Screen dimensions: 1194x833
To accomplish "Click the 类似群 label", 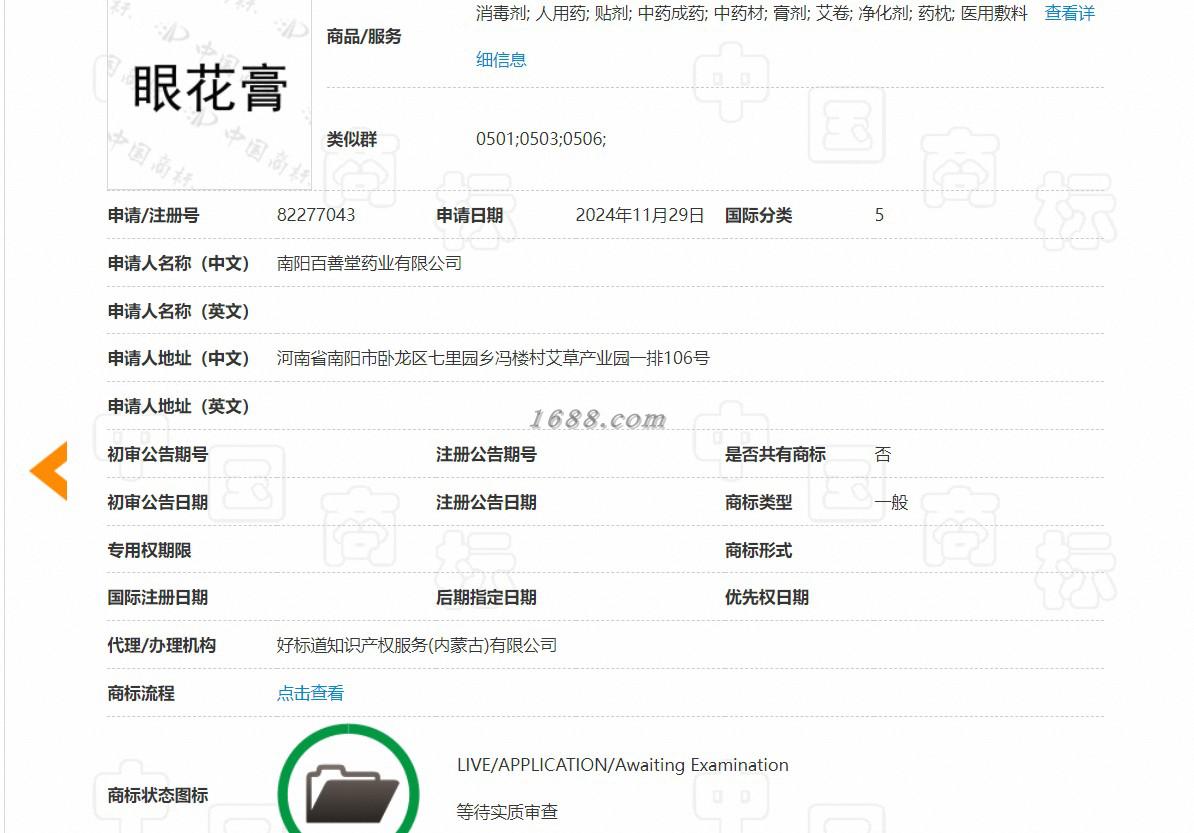I will (x=352, y=139).
